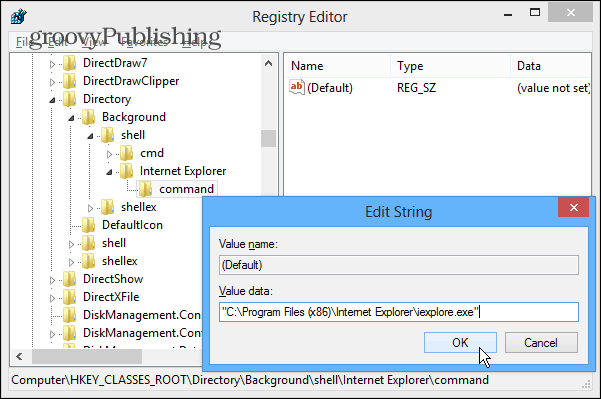The width and height of the screenshot is (601, 399).
Task: Click the Value name field showing (Default)
Action: click(399, 265)
